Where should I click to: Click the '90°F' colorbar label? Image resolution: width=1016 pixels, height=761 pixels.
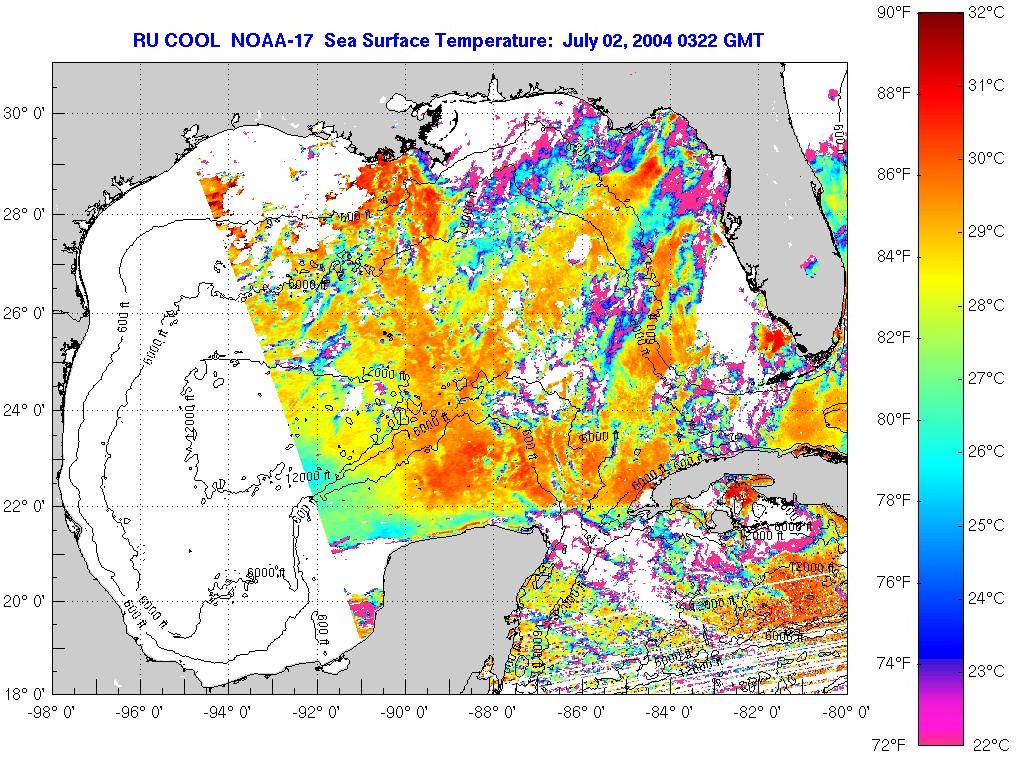[894, 12]
